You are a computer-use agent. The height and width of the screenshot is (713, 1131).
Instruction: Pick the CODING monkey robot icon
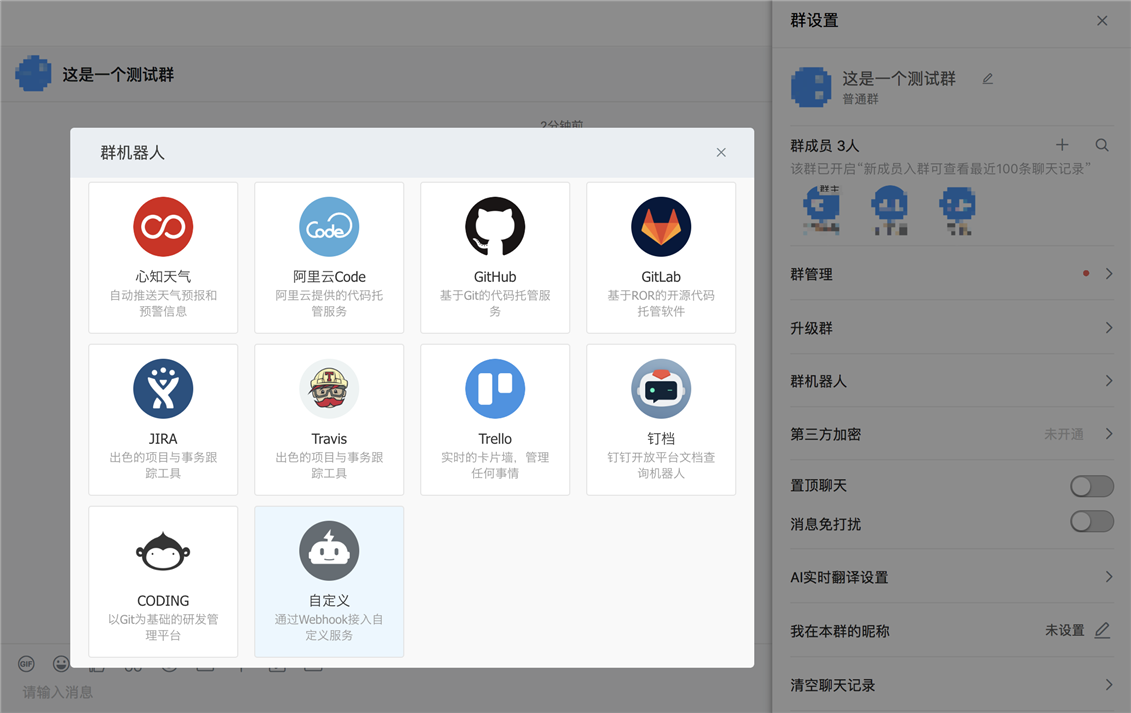click(x=163, y=551)
